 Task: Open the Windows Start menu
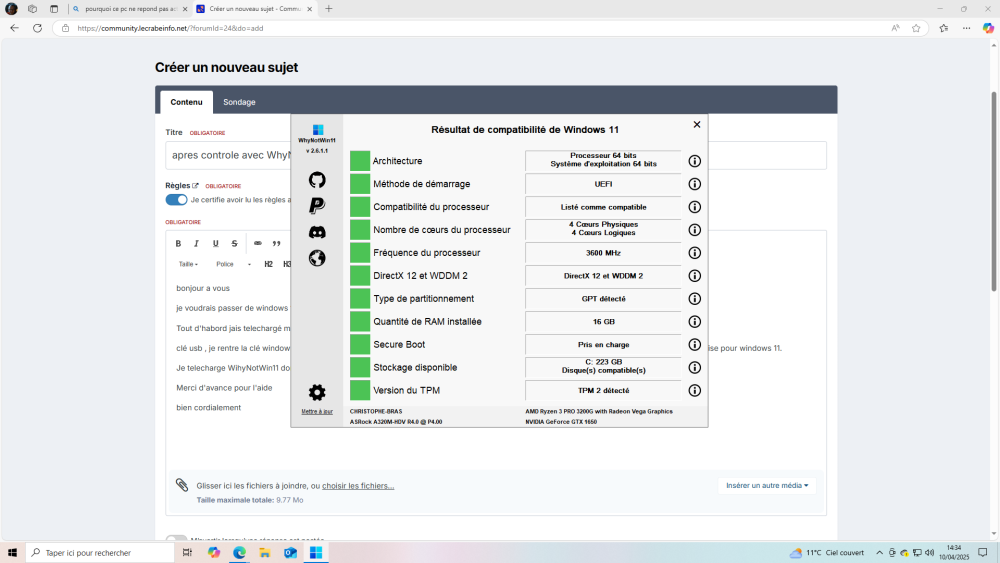12,553
